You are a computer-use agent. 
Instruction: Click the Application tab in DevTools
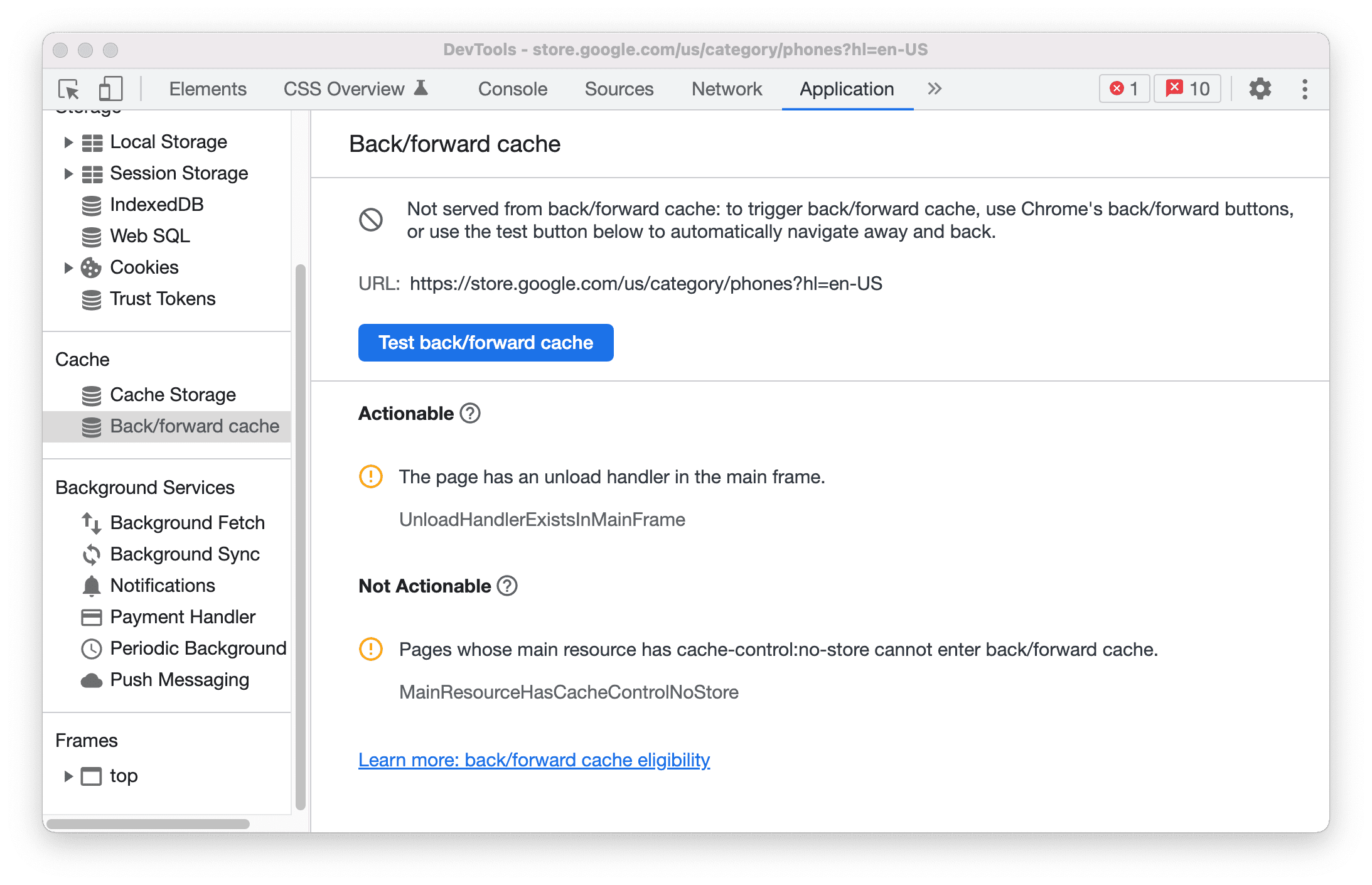coord(846,88)
